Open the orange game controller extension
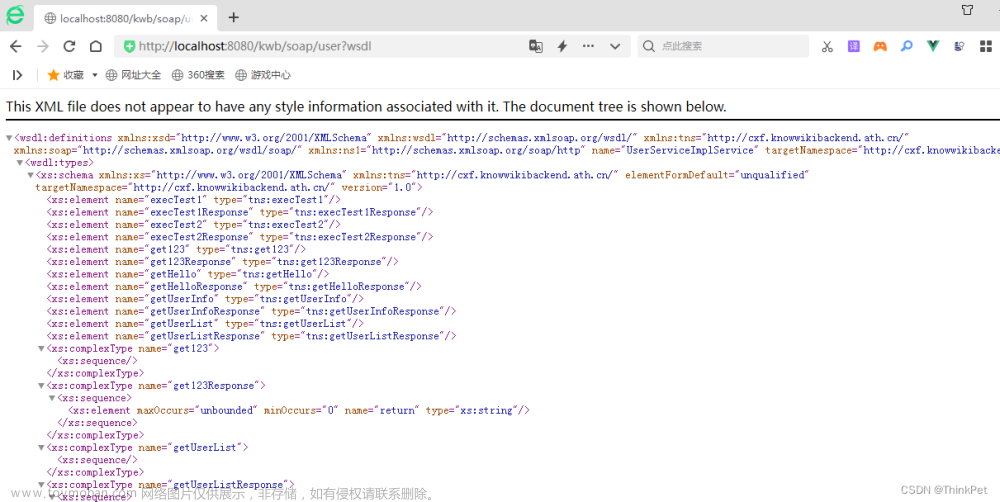This screenshot has width=1000, height=502. (x=880, y=46)
